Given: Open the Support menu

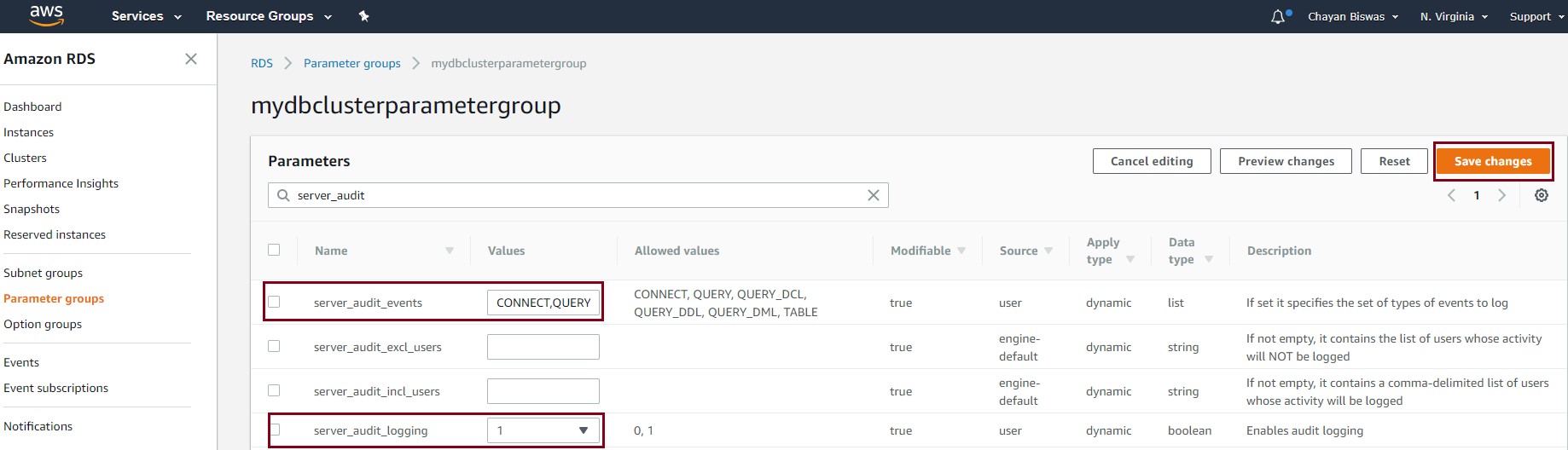Looking at the screenshot, I should [x=1538, y=16].
